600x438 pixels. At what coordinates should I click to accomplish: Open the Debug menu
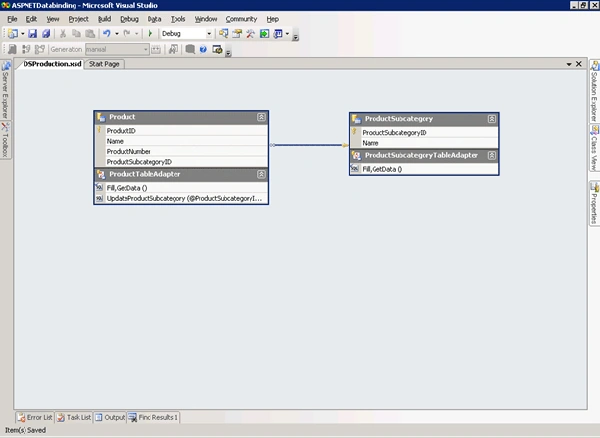[x=129, y=19]
